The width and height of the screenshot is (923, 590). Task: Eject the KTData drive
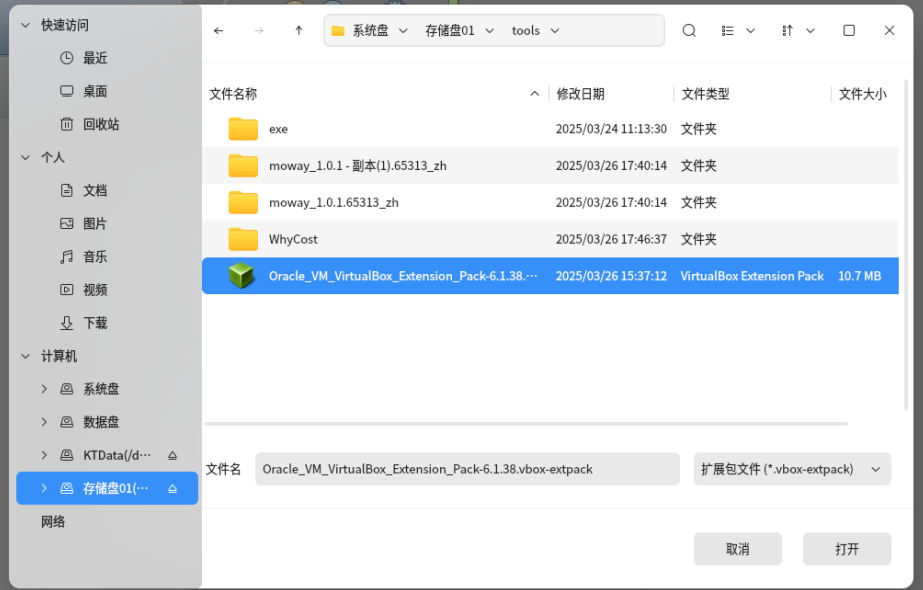pyautogui.click(x=172, y=455)
